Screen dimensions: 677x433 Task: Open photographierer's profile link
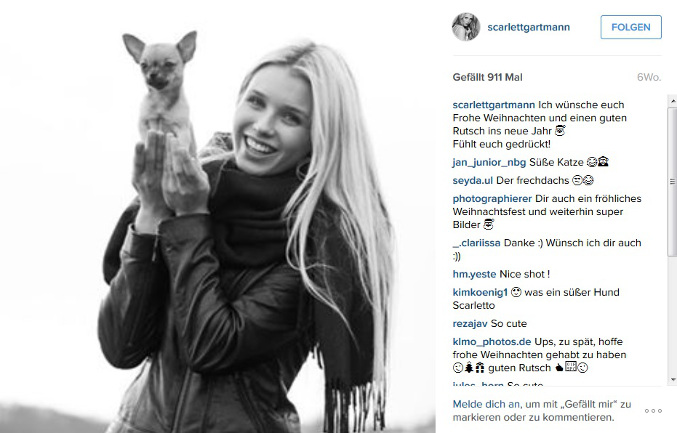point(492,199)
